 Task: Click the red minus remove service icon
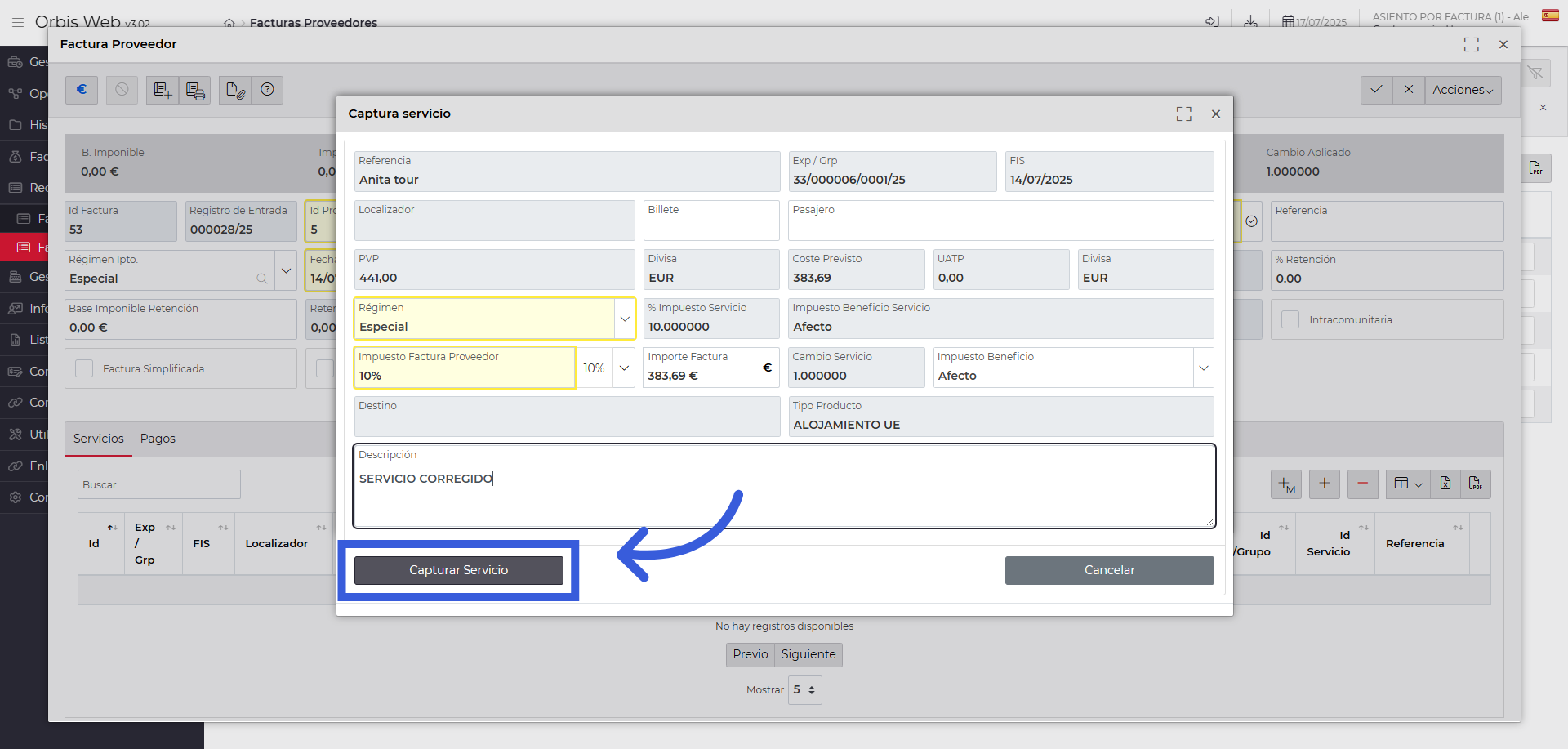click(x=1362, y=484)
